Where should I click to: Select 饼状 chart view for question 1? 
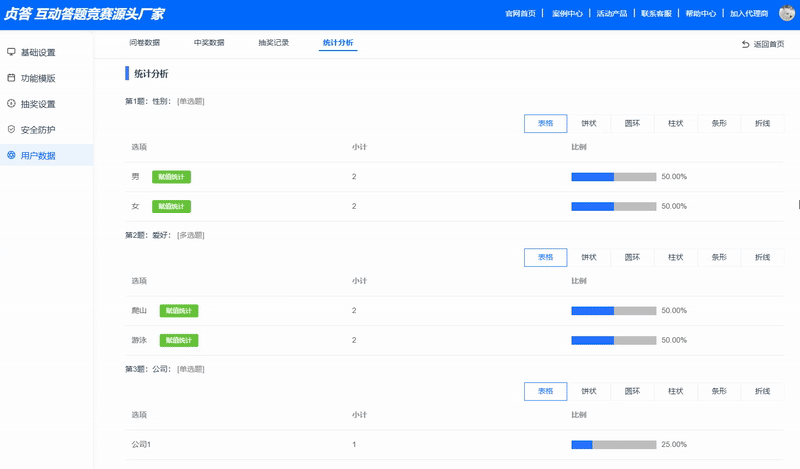(589, 124)
